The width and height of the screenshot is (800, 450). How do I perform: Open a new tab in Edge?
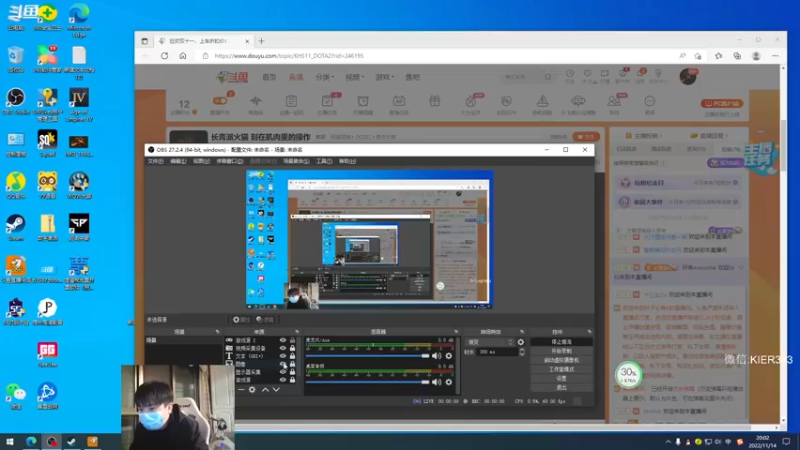click(261, 41)
